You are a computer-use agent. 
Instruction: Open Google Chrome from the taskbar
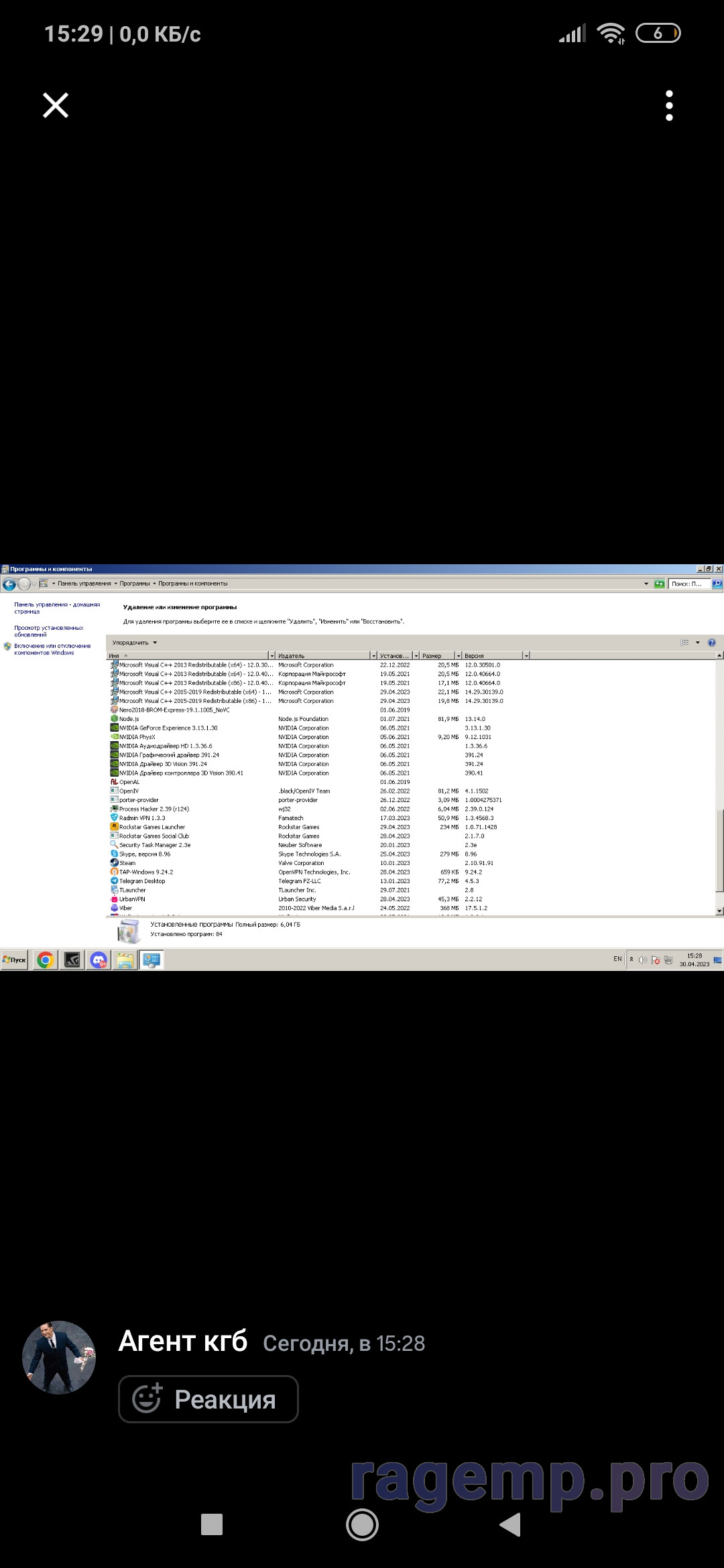pyautogui.click(x=46, y=960)
